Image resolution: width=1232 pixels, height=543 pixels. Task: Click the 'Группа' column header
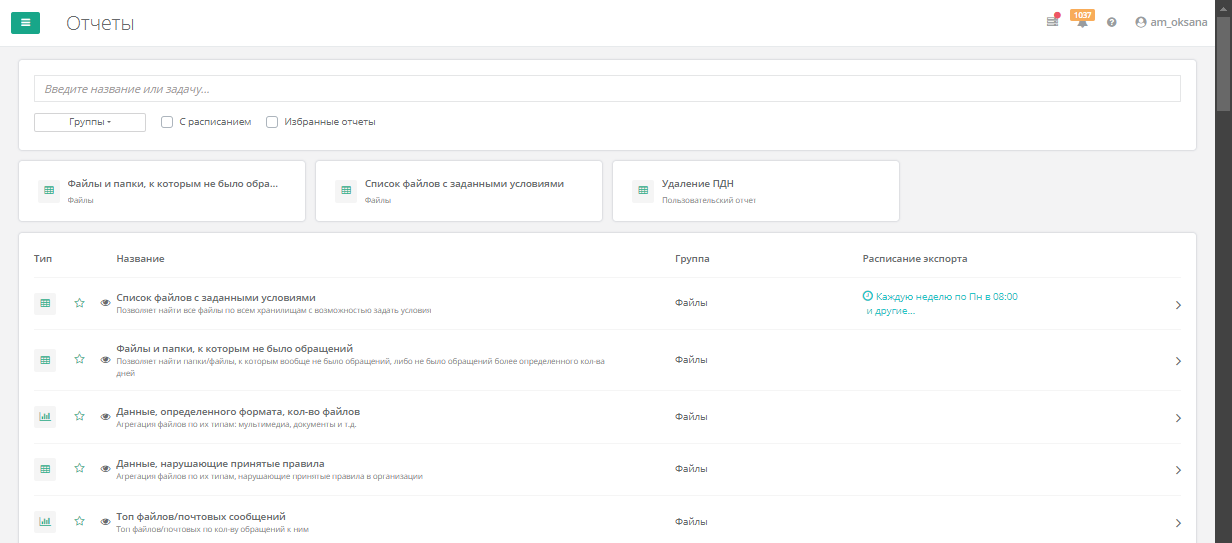[x=692, y=259]
